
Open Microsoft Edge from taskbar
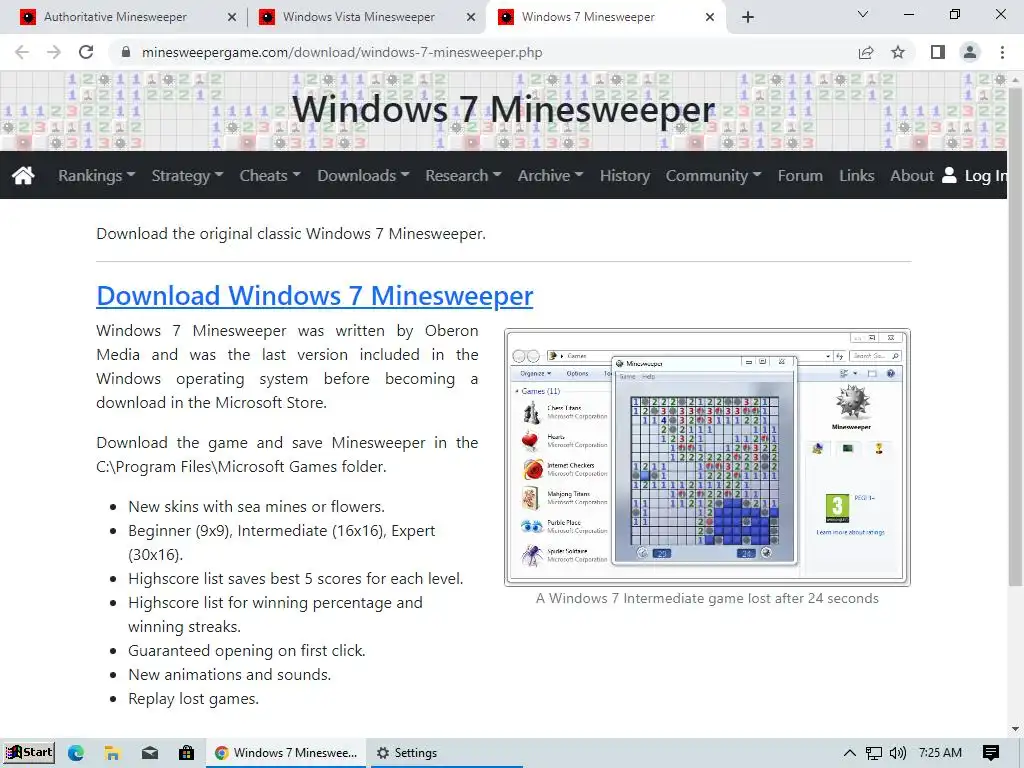pyautogui.click(x=76, y=752)
